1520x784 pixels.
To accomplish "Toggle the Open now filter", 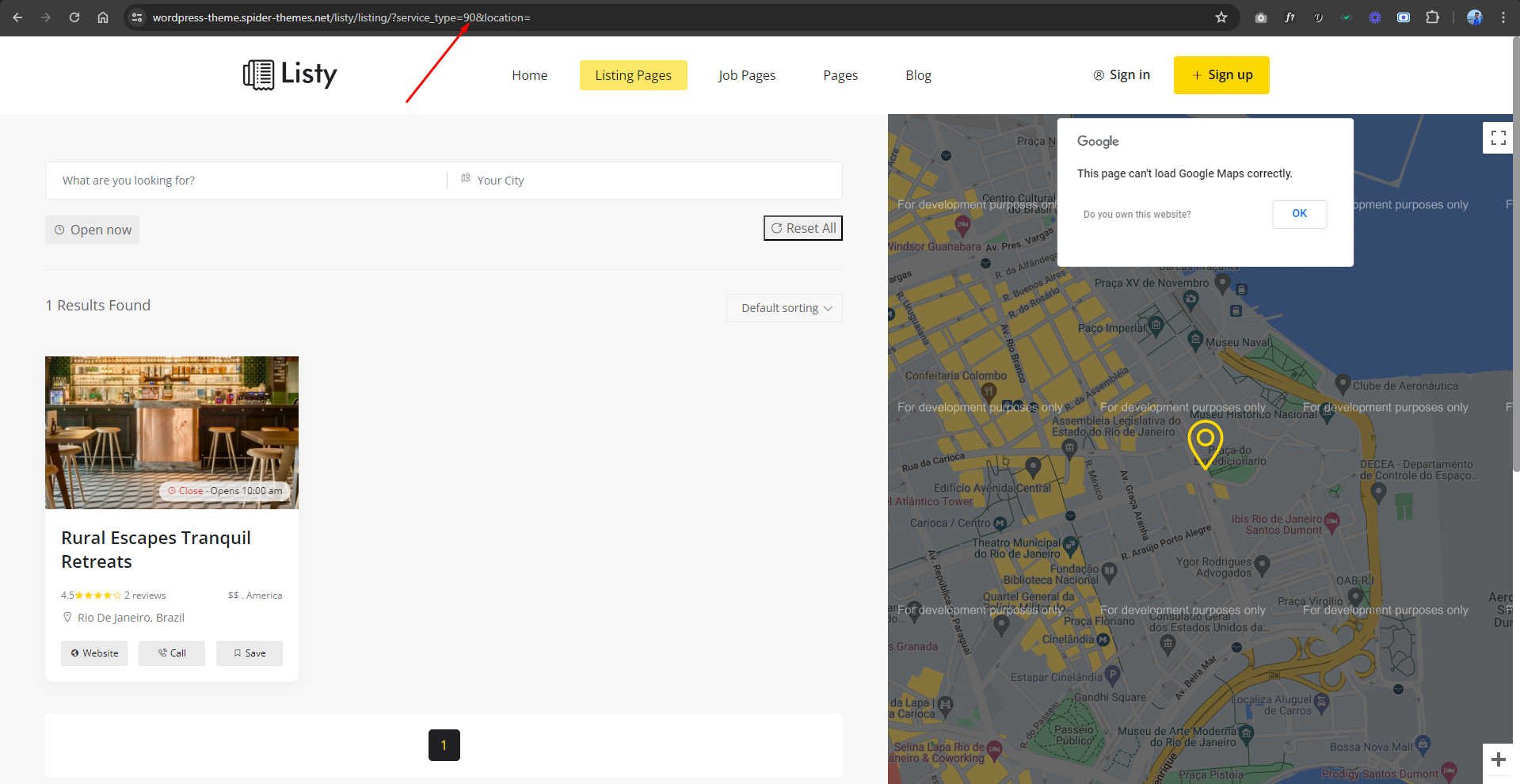I will coord(93,230).
